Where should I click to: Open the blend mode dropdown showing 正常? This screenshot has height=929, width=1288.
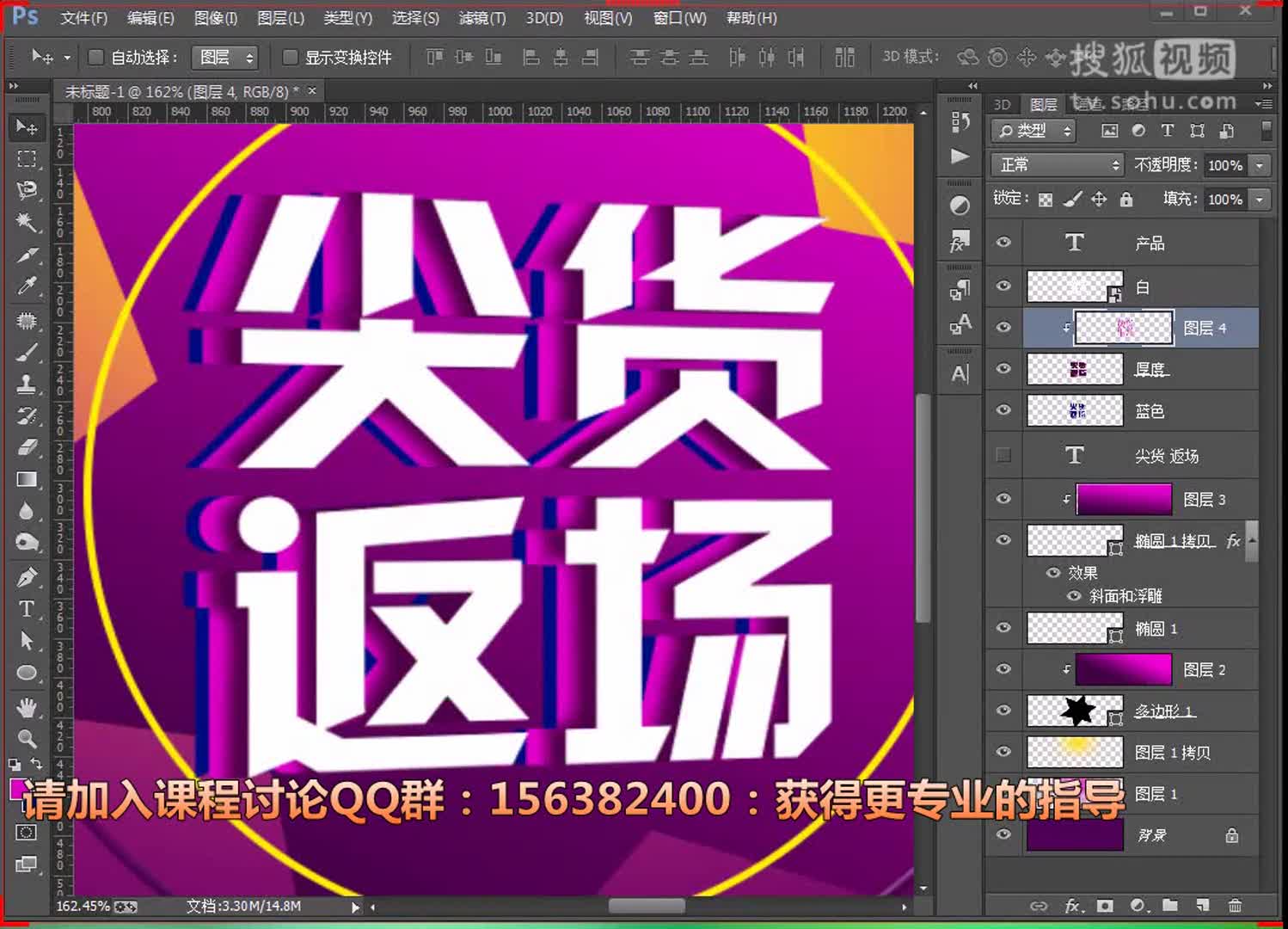coord(1058,165)
